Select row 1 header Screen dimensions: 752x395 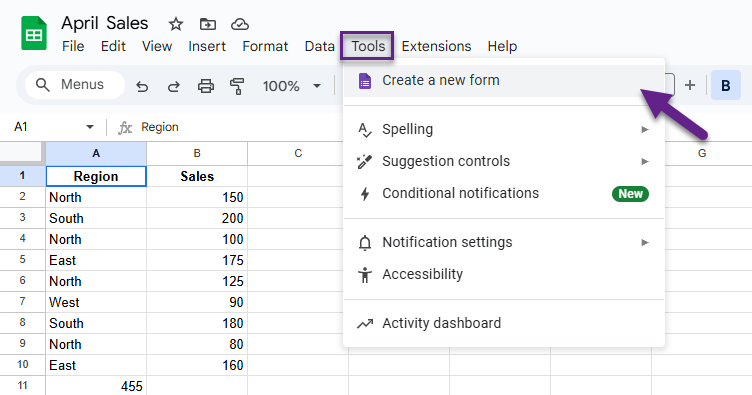(23, 175)
